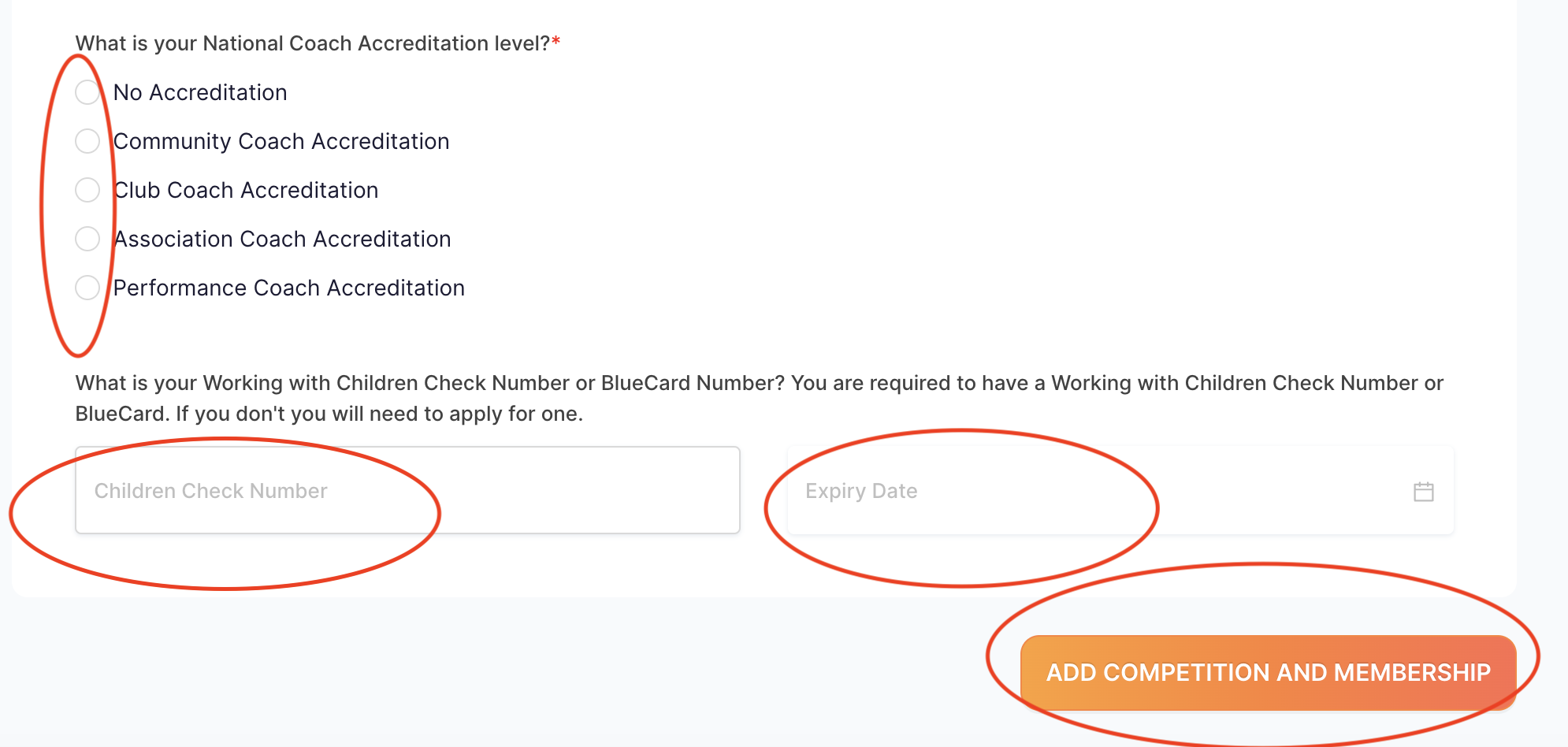Click the "Club Coach Accreditation" label text
Screen dimensions: 1568x747
[x=246, y=190]
